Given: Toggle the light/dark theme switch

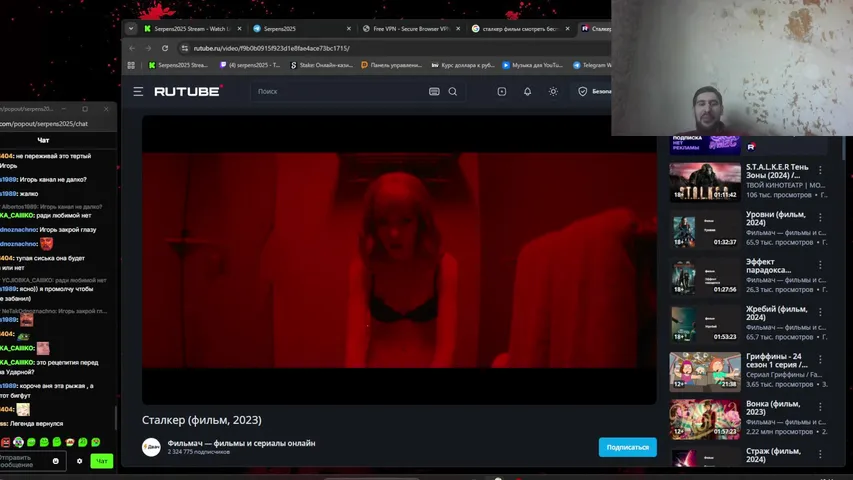Looking at the screenshot, I should (x=553, y=91).
